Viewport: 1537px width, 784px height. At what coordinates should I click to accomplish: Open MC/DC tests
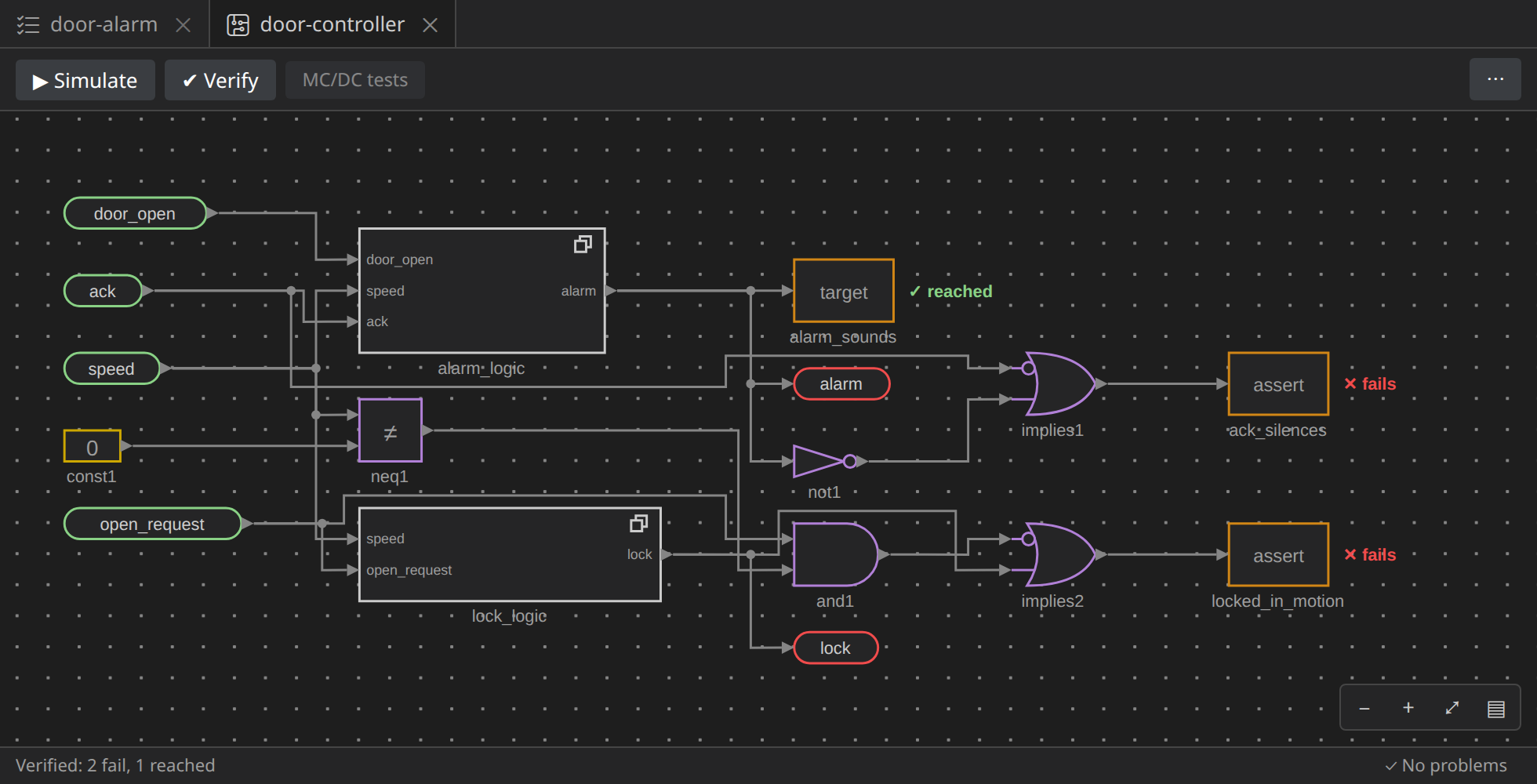pyautogui.click(x=355, y=80)
